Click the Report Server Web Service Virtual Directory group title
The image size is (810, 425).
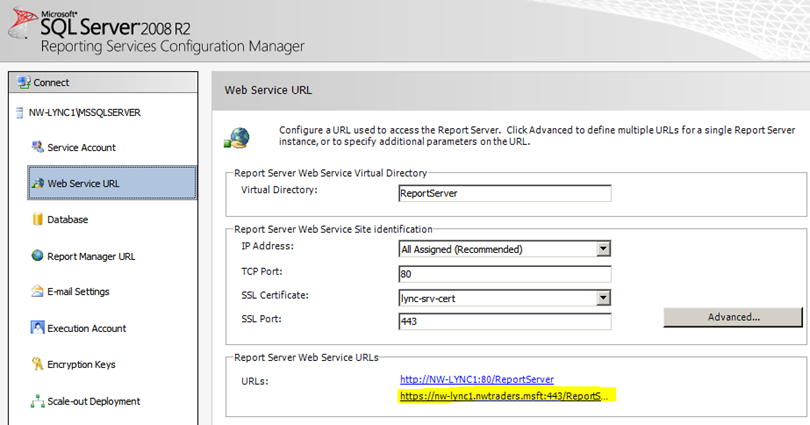pyautogui.click(x=331, y=173)
